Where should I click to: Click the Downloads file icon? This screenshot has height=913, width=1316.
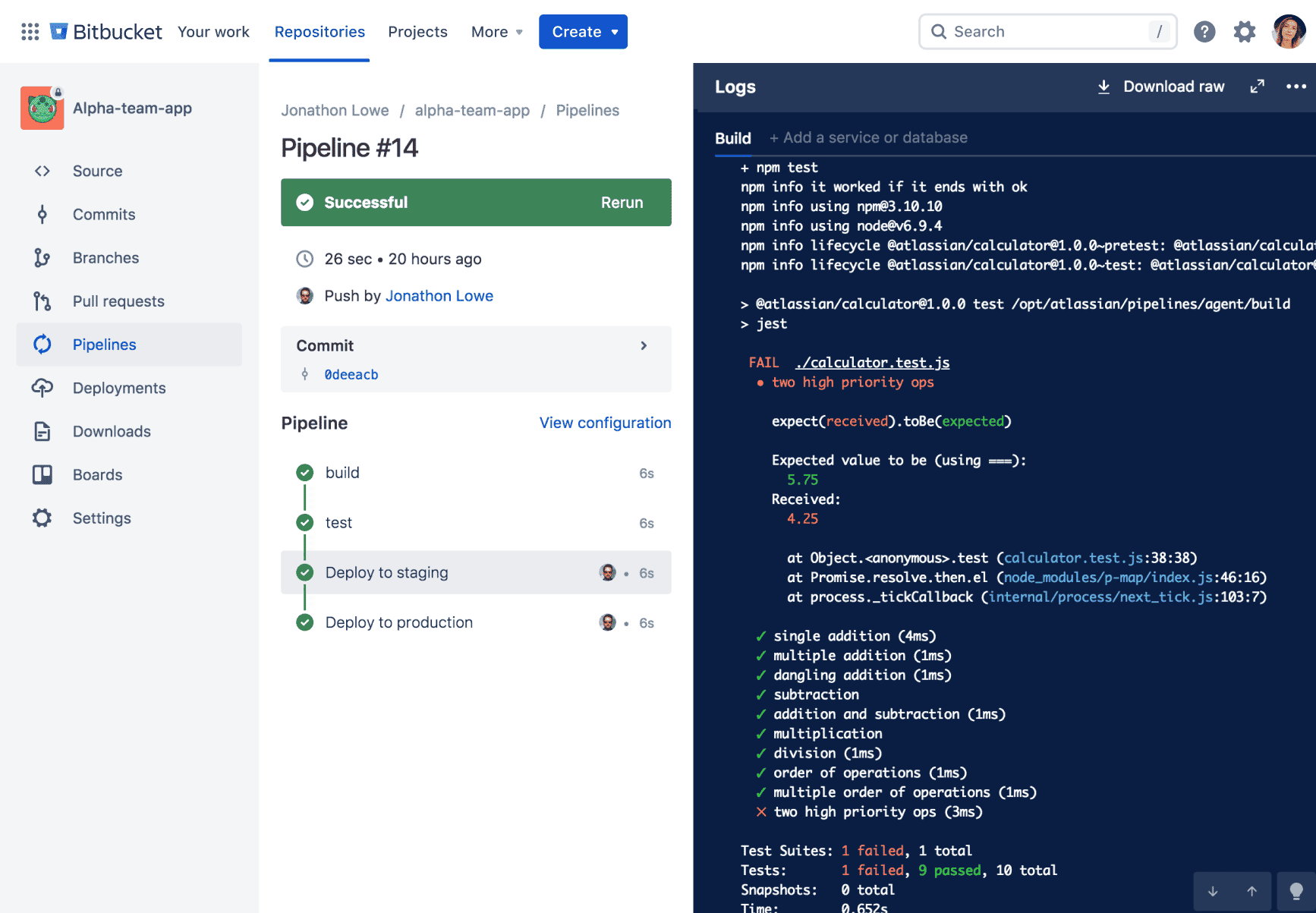coord(43,431)
